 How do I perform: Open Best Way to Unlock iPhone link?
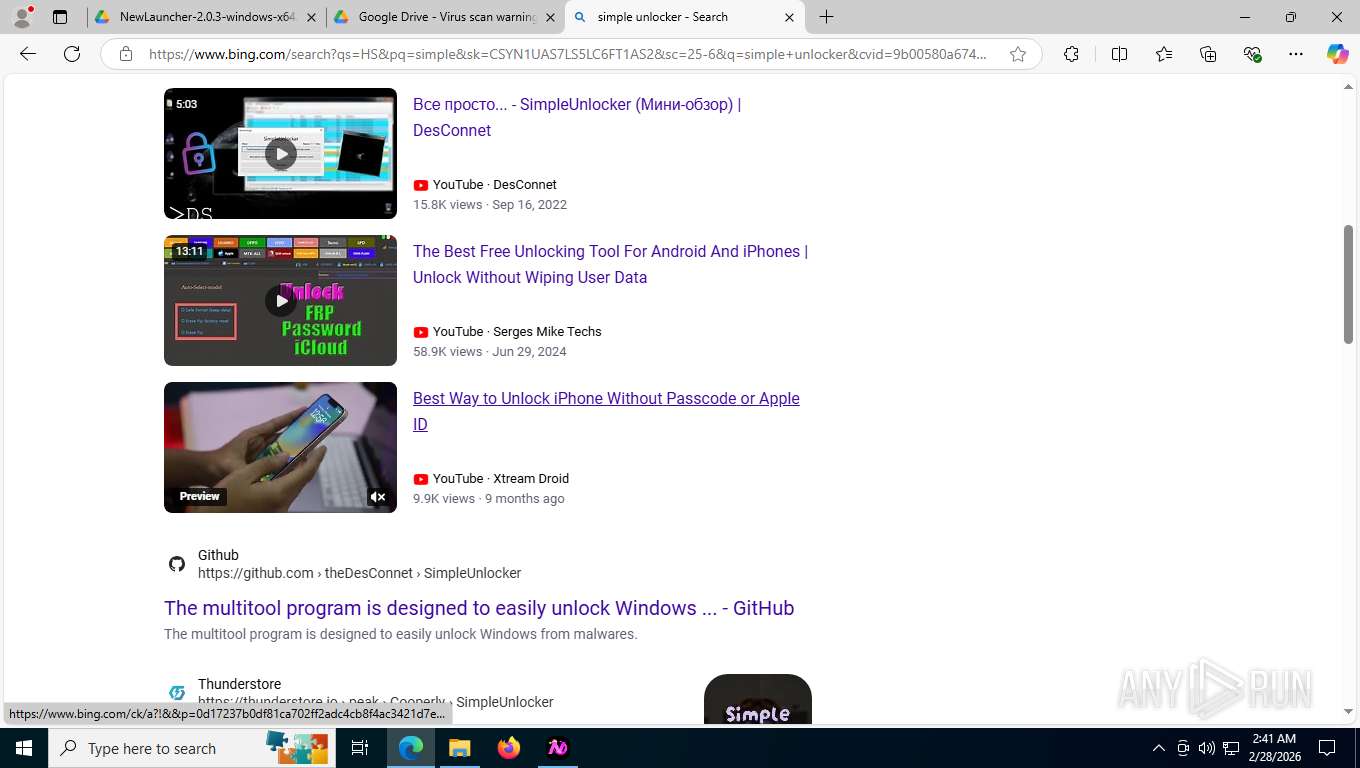point(606,411)
